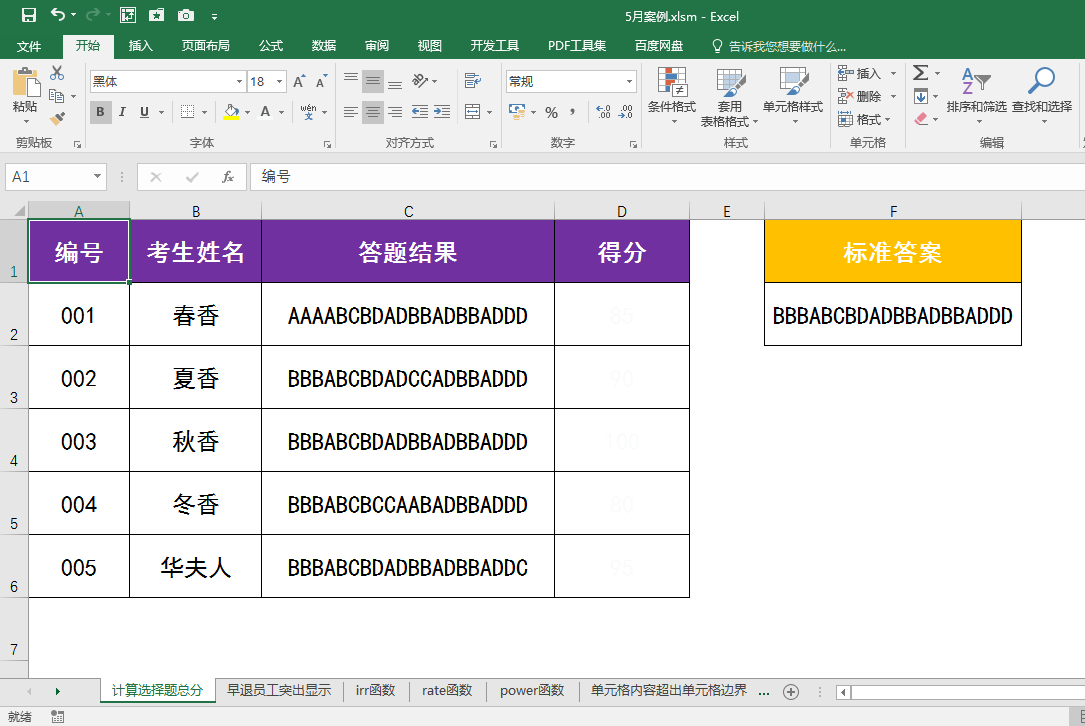Open Conditional Formatting (条件格式) menu
Viewport: 1085px width, 726px height.
(x=672, y=96)
